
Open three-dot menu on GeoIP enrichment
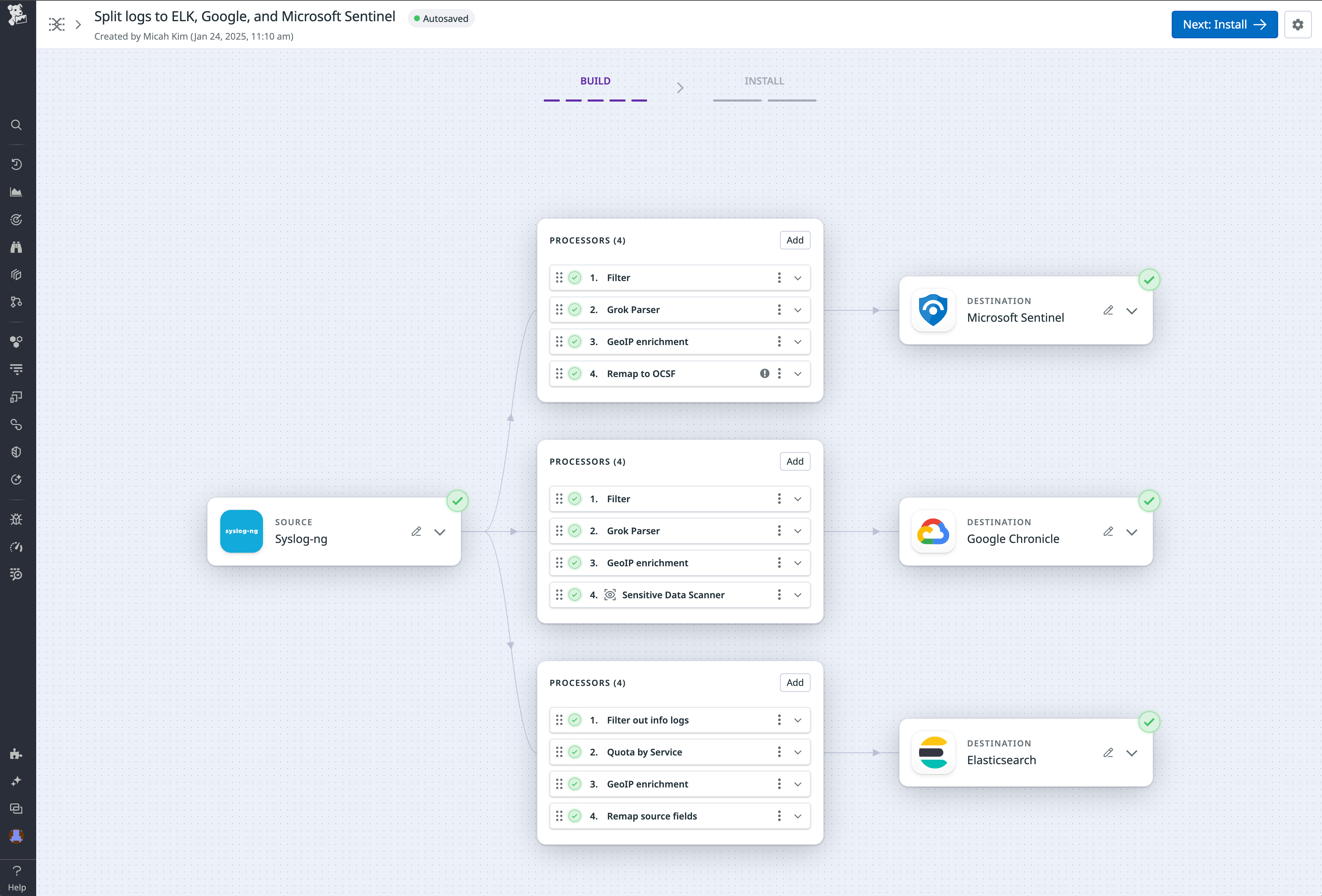(x=779, y=341)
